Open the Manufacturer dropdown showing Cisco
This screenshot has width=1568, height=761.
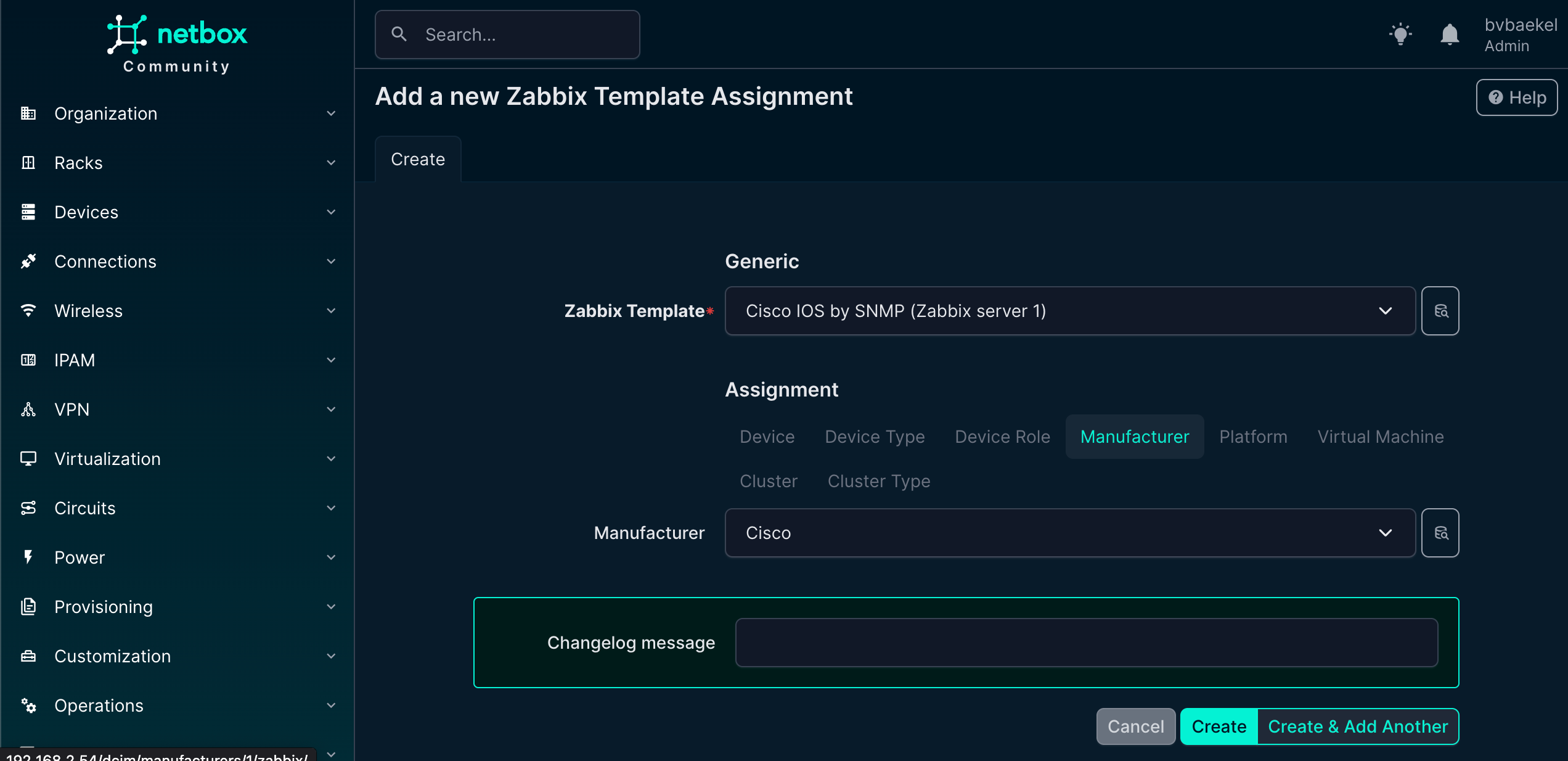[1069, 533]
